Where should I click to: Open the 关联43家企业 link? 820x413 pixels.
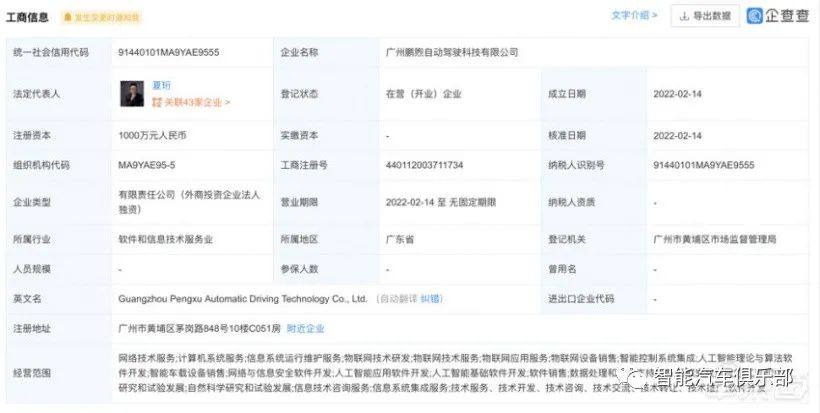coord(196,102)
